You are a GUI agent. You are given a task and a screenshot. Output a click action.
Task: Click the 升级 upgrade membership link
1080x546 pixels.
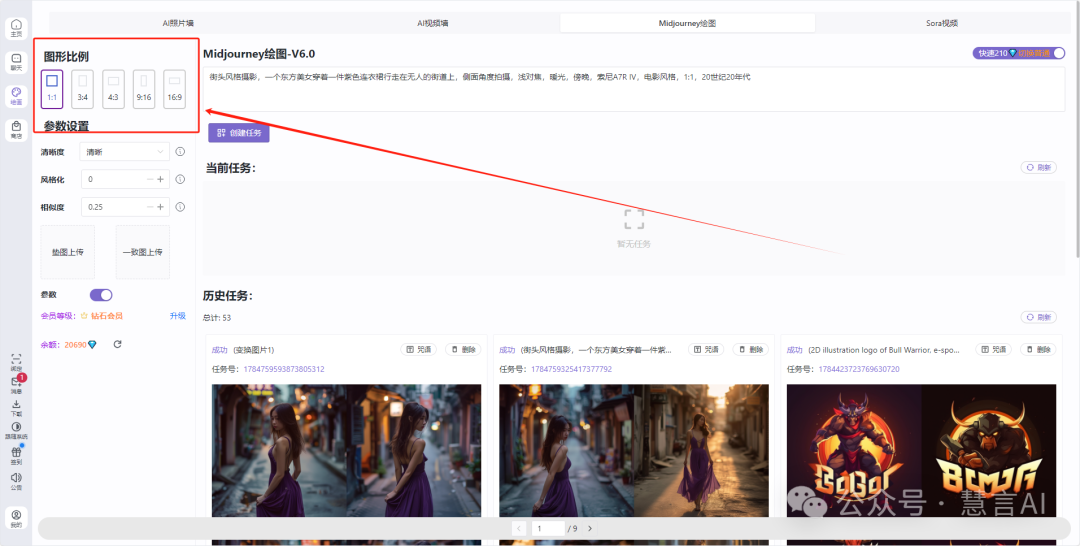(x=177, y=315)
